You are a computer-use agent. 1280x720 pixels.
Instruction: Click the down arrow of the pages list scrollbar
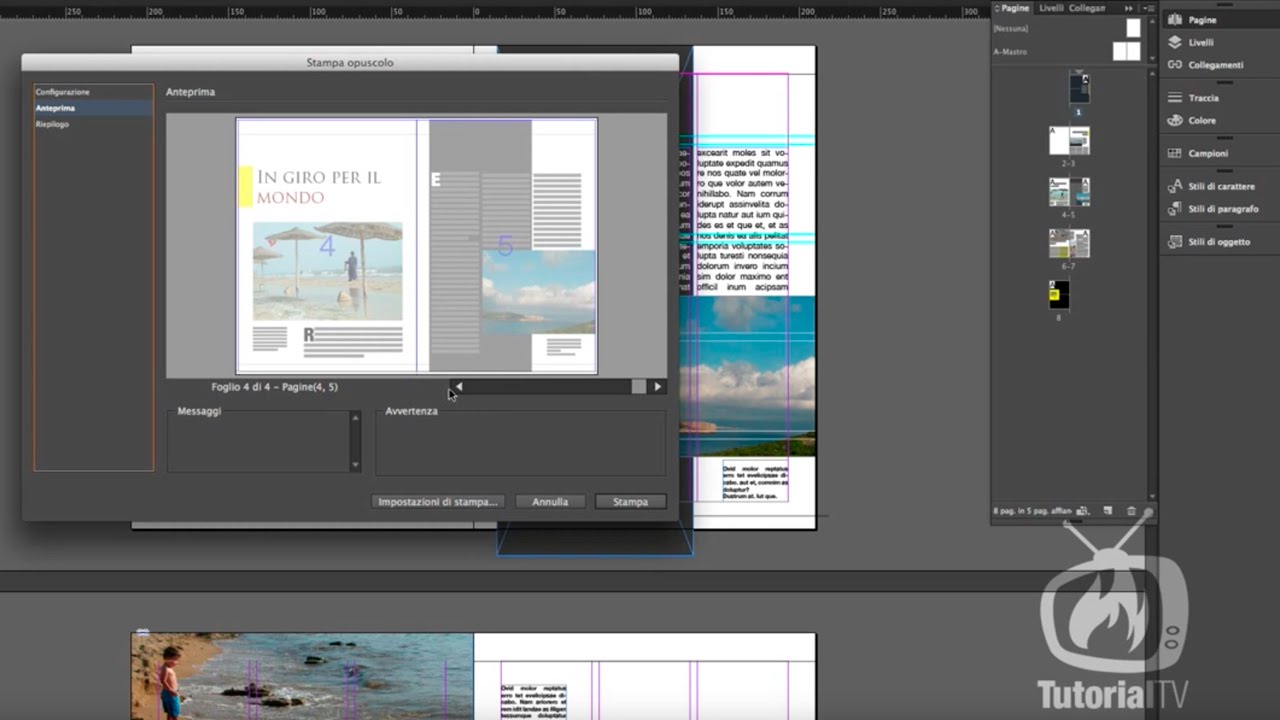(x=1151, y=496)
